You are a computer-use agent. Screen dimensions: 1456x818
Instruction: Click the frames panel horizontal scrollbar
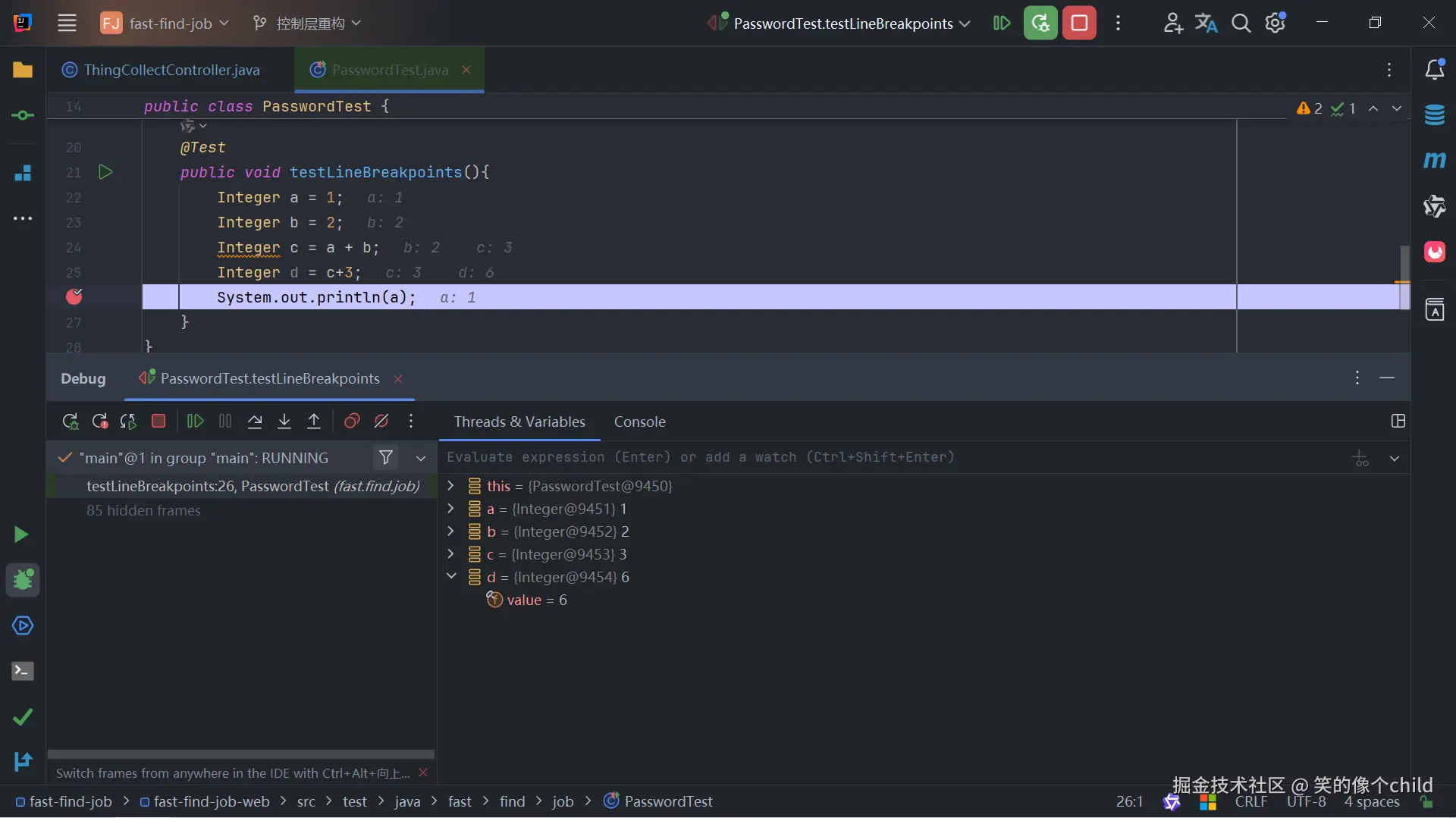point(241,754)
